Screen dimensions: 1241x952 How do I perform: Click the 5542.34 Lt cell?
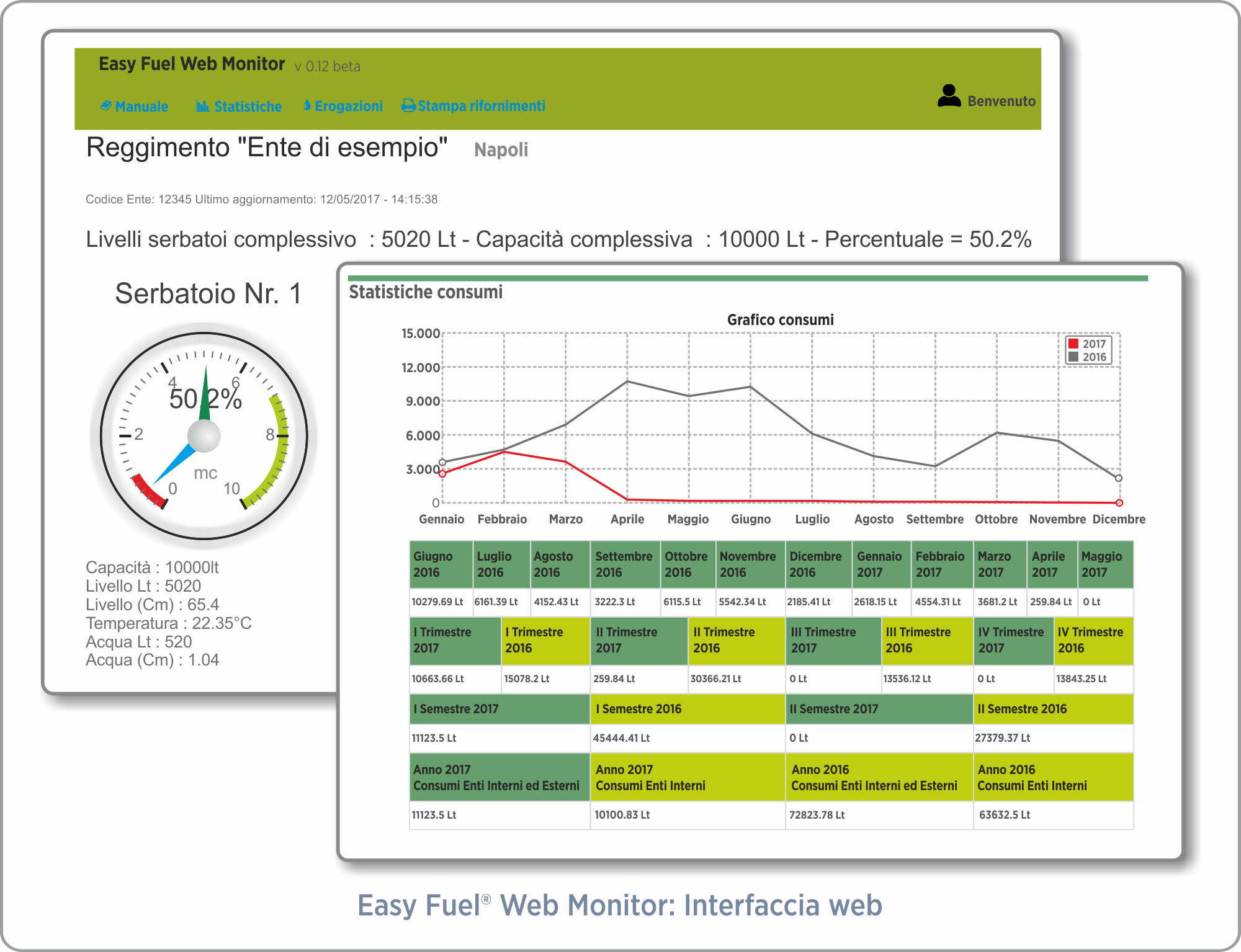coord(751,602)
